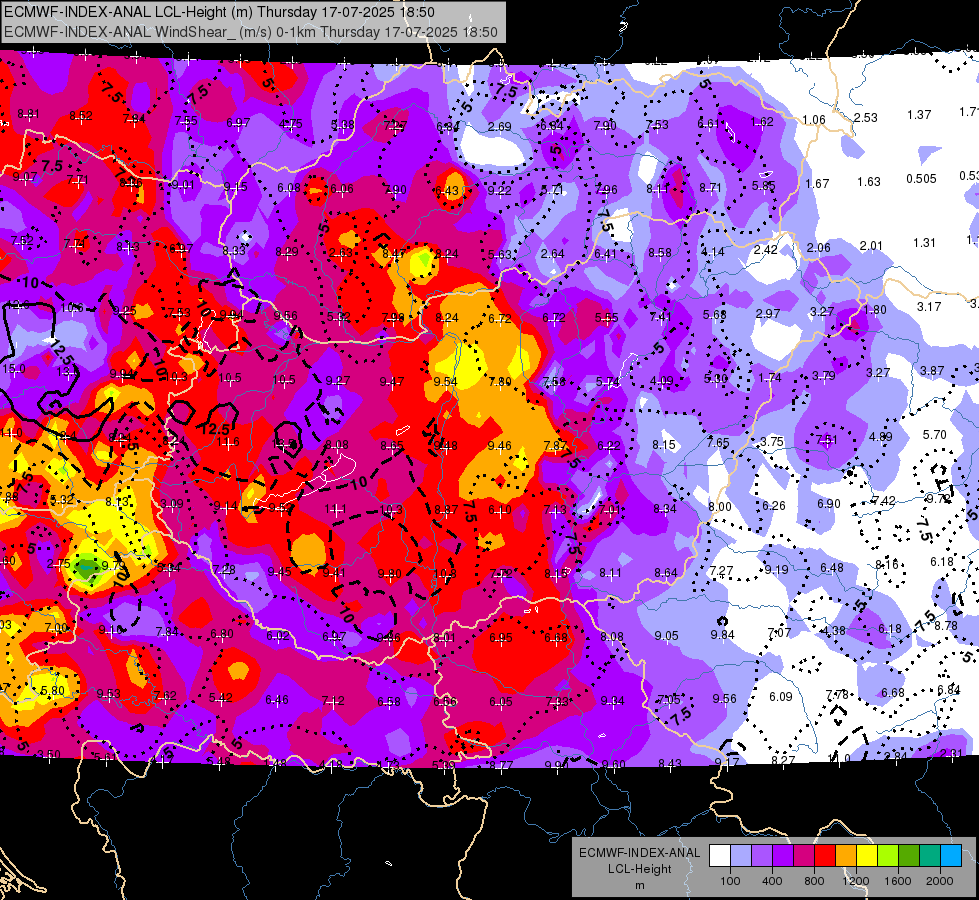Click the wind shear value '7.07'
Screen dimensions: 979x900
click(x=779, y=633)
